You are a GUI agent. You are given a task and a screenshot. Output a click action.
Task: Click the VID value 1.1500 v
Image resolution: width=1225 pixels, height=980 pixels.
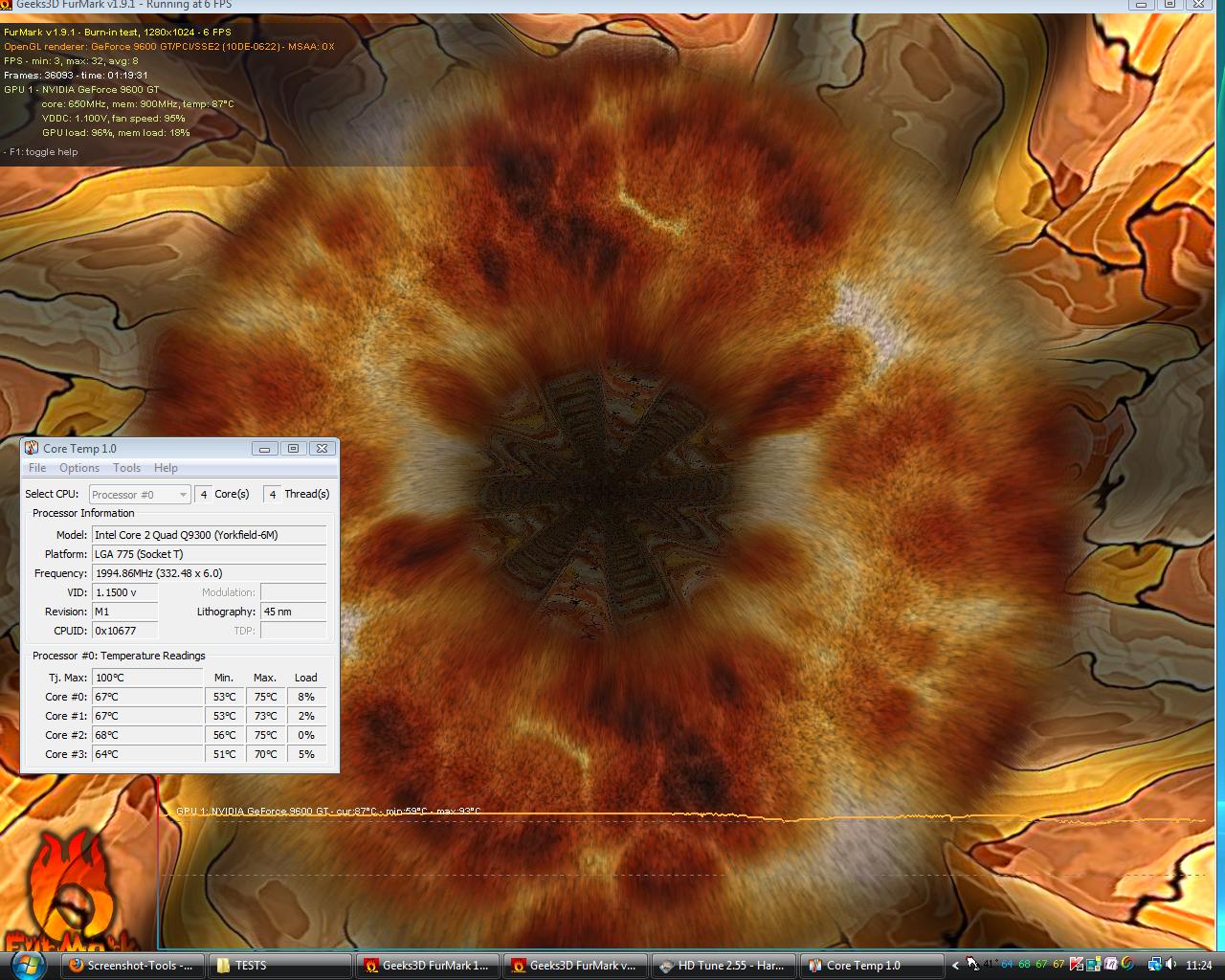[x=124, y=592]
